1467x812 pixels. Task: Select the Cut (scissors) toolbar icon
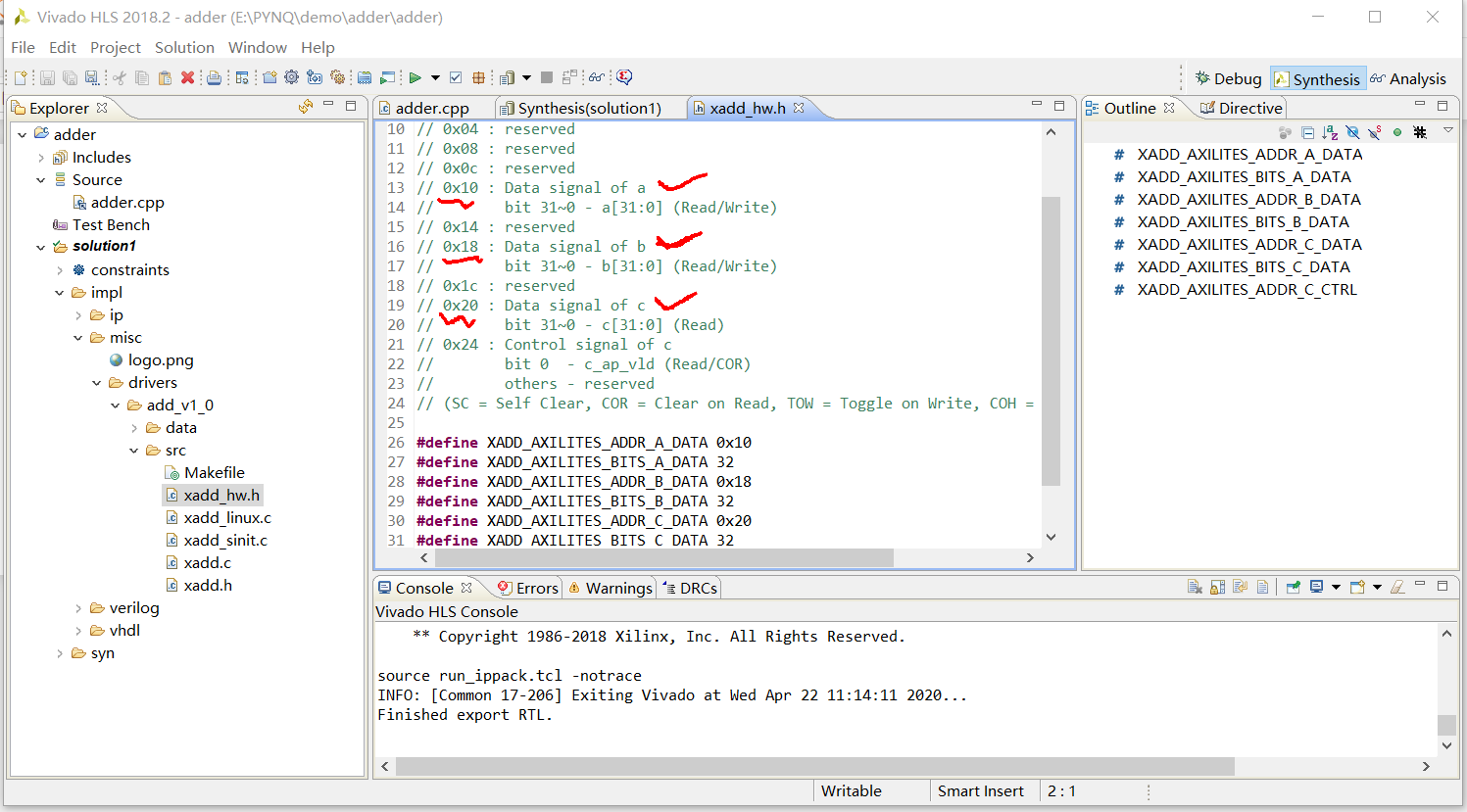[118, 76]
